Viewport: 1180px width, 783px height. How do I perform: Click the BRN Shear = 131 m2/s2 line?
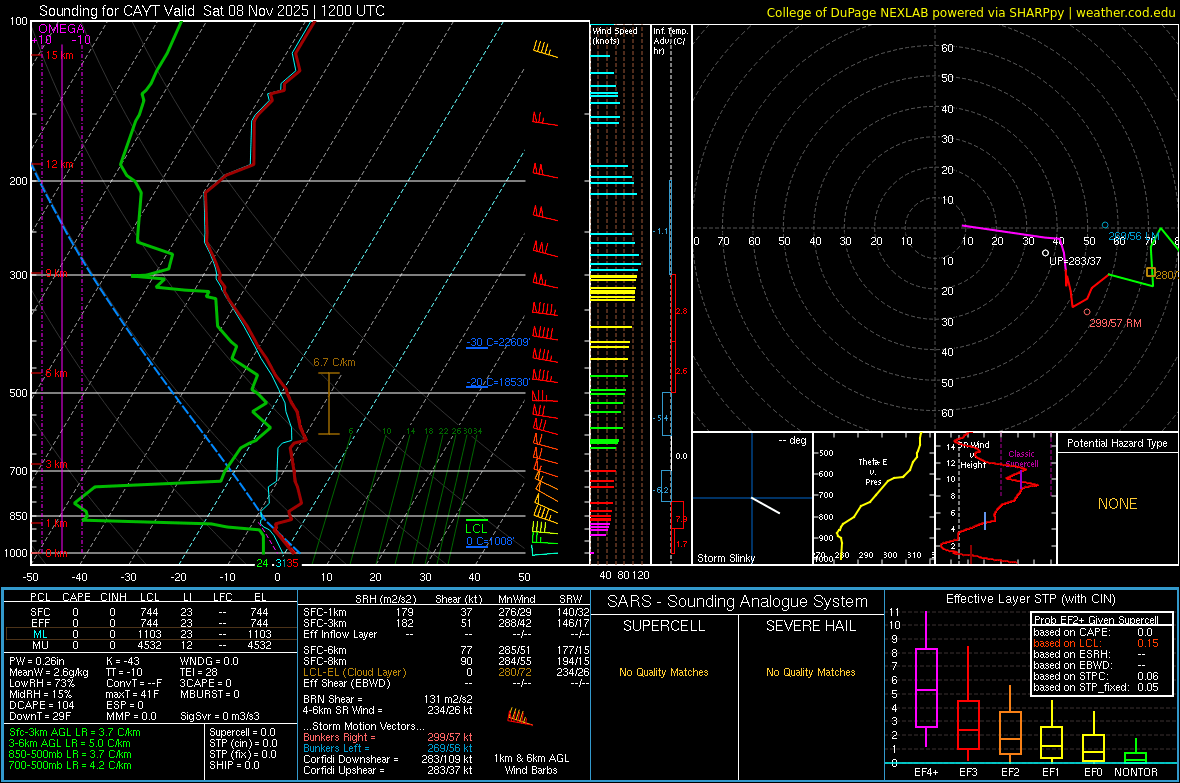pyautogui.click(x=388, y=699)
